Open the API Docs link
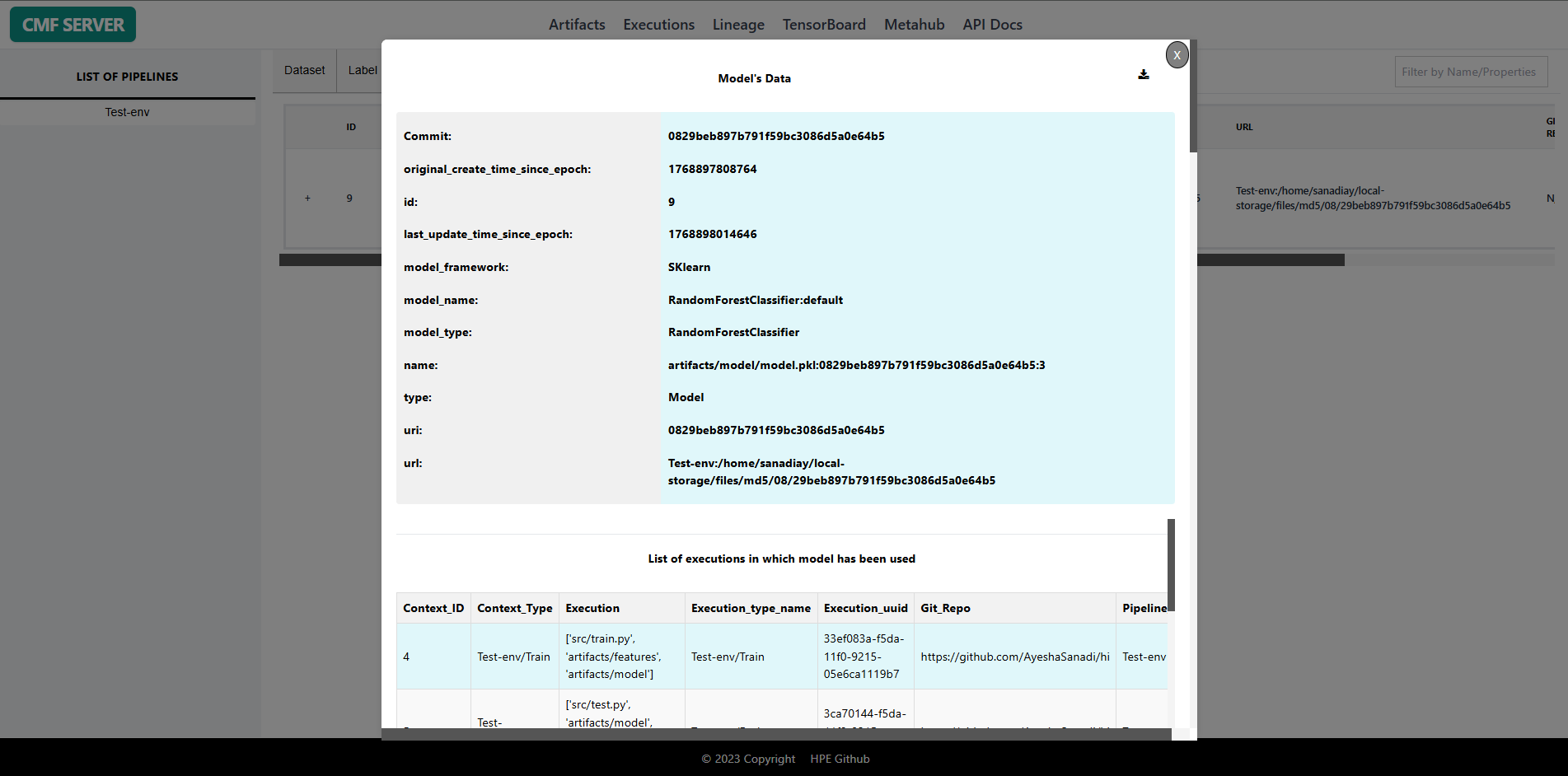The width and height of the screenshot is (1568, 776). pos(992,25)
